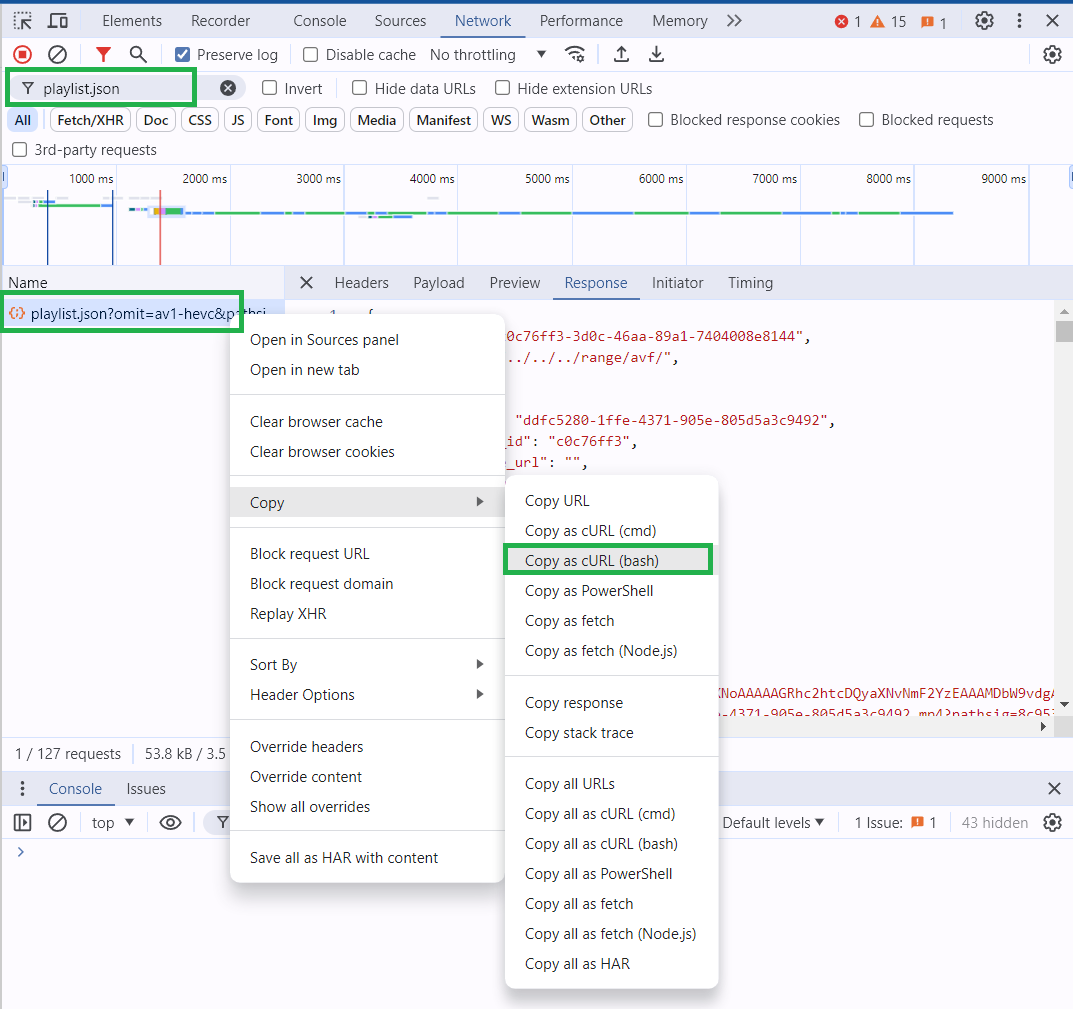Choose Copy as fetch (Node.js)
This screenshot has width=1073, height=1009.
(611, 650)
